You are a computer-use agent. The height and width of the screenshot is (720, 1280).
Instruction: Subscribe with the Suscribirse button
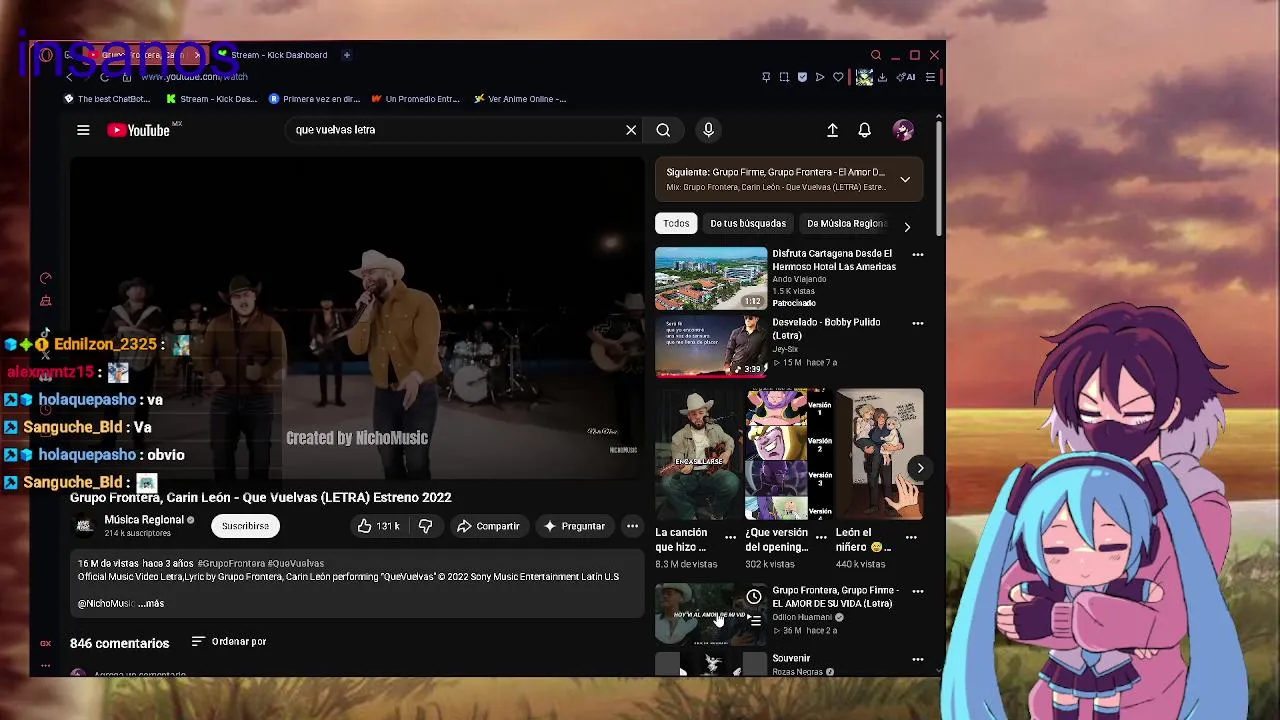(x=245, y=526)
